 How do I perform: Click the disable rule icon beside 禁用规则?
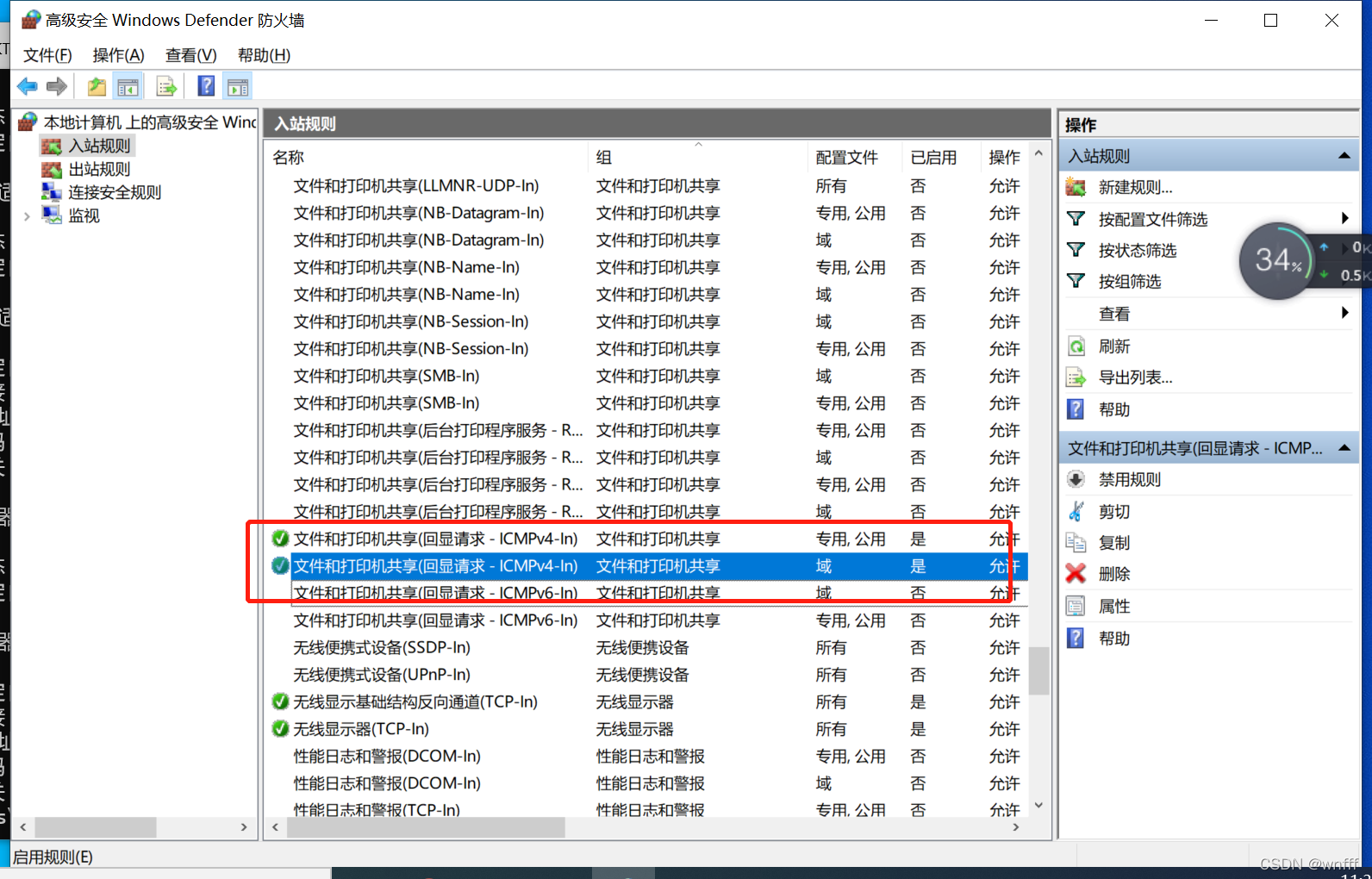pos(1076,479)
